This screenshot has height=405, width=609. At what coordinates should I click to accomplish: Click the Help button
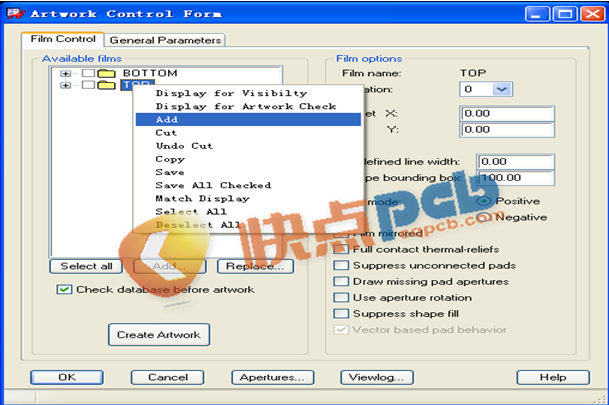coord(553,377)
